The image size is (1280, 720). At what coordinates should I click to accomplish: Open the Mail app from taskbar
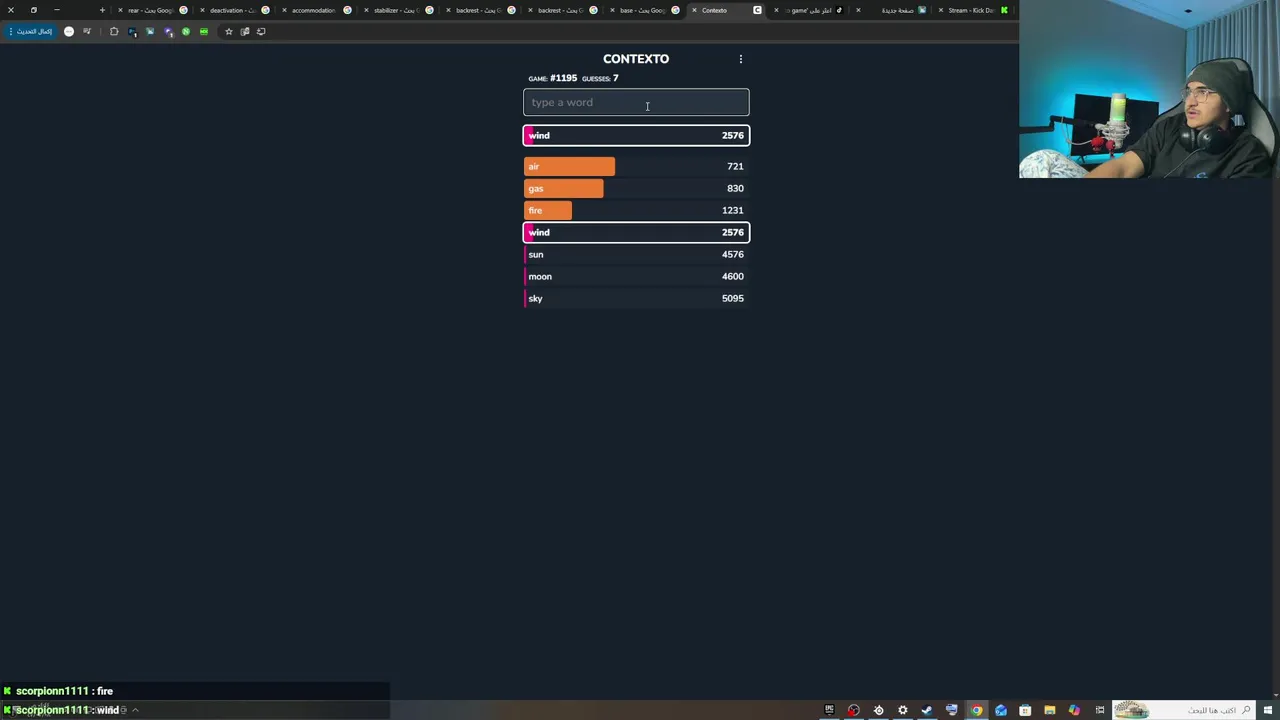[x=1001, y=710]
